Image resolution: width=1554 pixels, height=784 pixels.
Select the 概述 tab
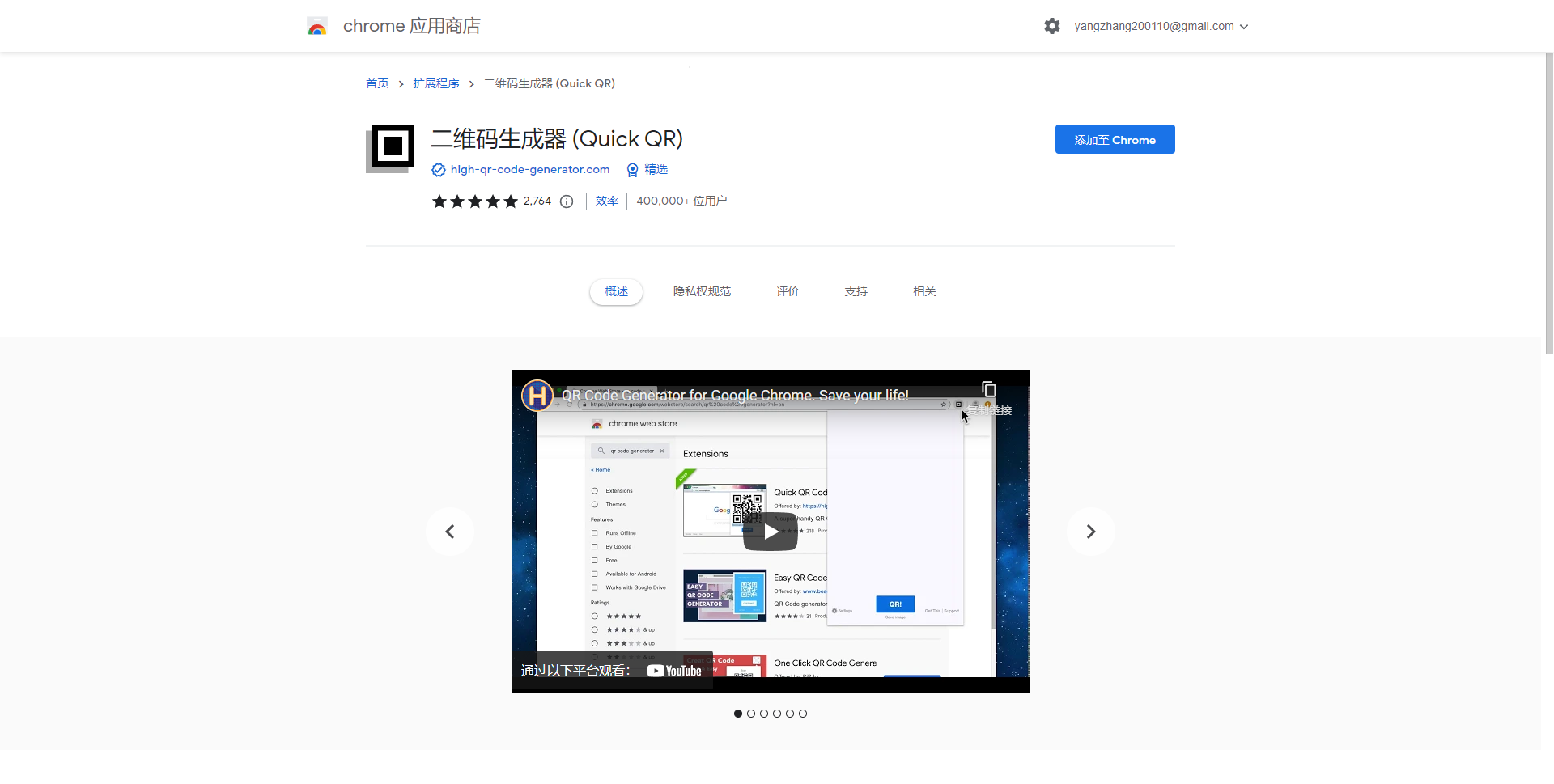(616, 291)
